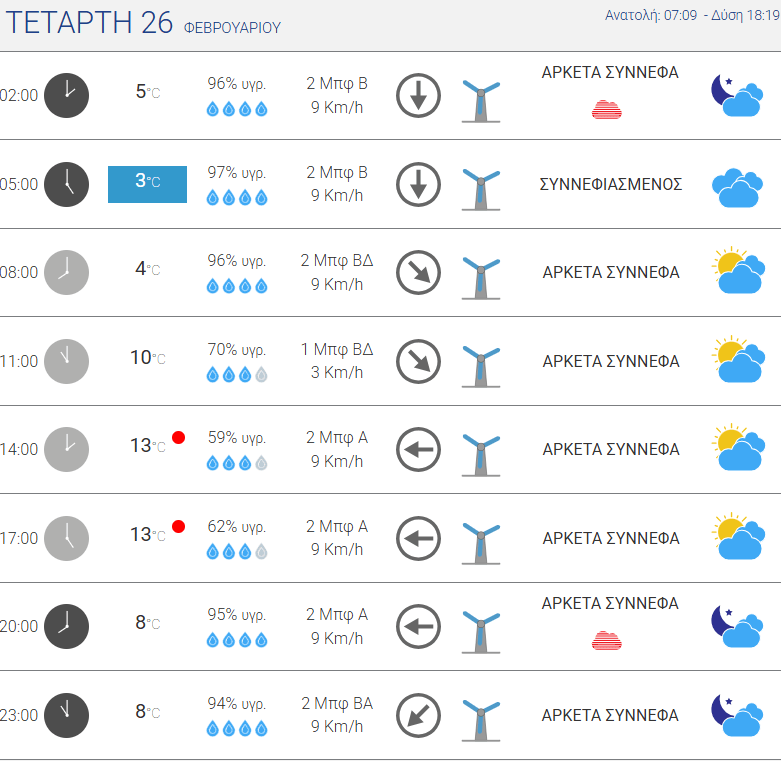This screenshot has width=781, height=761.
Task: Click the ΤΕΤΑΡΤΗ 26 date heading
Action: tap(90, 23)
